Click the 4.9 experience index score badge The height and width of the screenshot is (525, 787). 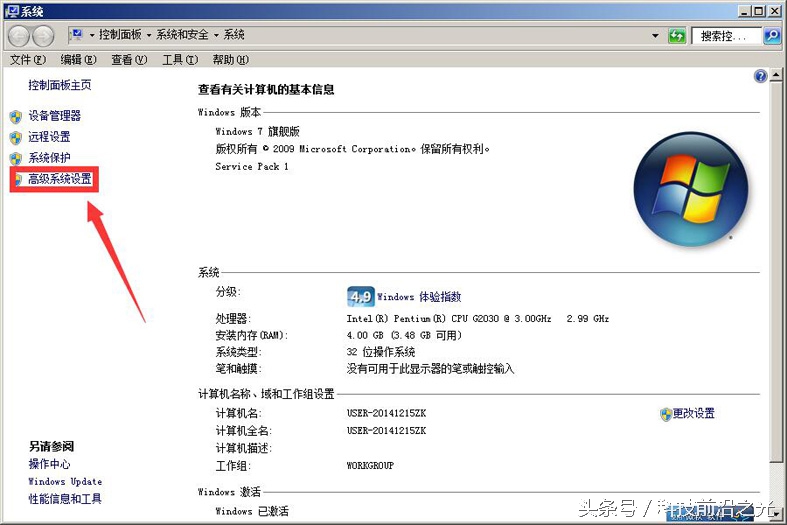(x=360, y=297)
